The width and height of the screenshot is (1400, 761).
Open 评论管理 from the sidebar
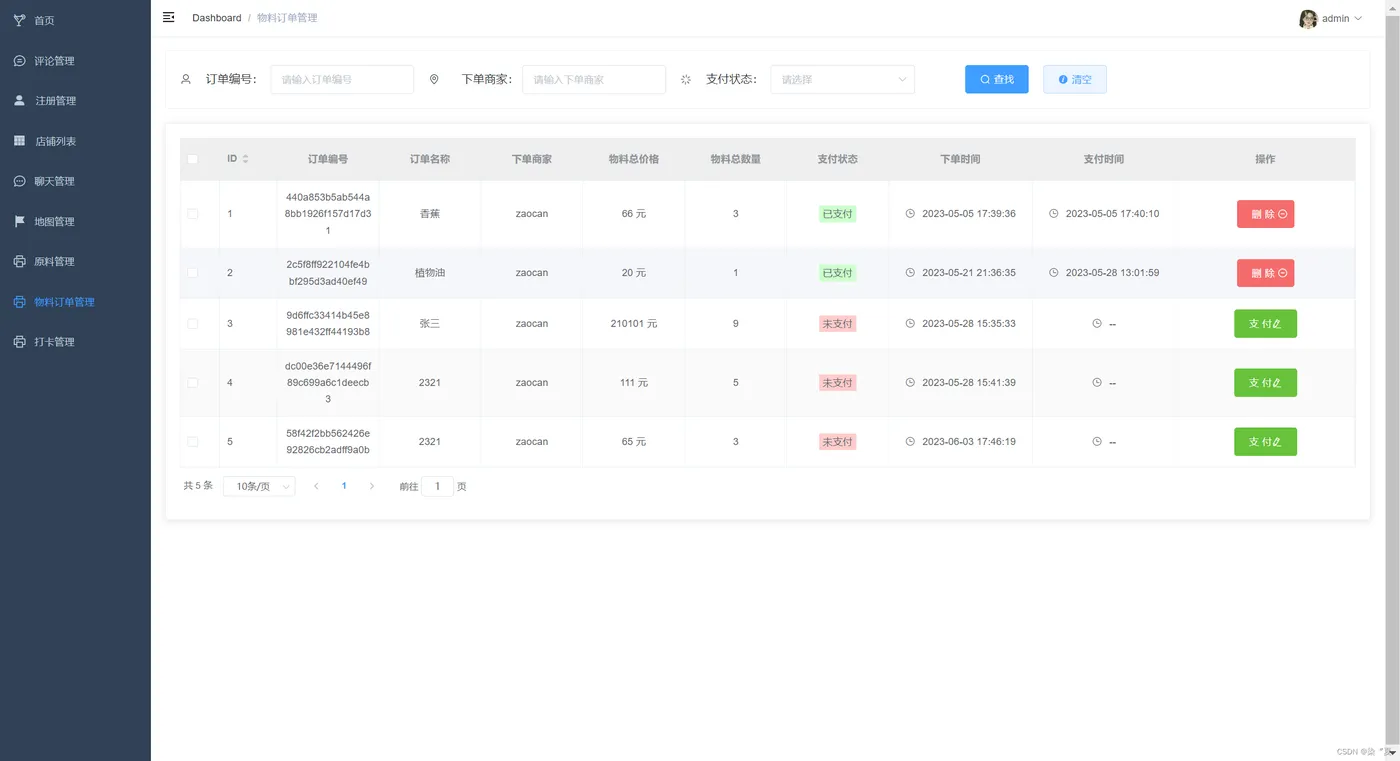pos(75,61)
